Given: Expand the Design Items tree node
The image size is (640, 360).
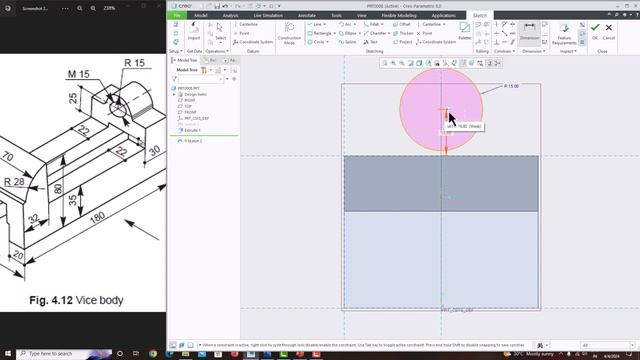Looking at the screenshot, I should [x=174, y=94].
